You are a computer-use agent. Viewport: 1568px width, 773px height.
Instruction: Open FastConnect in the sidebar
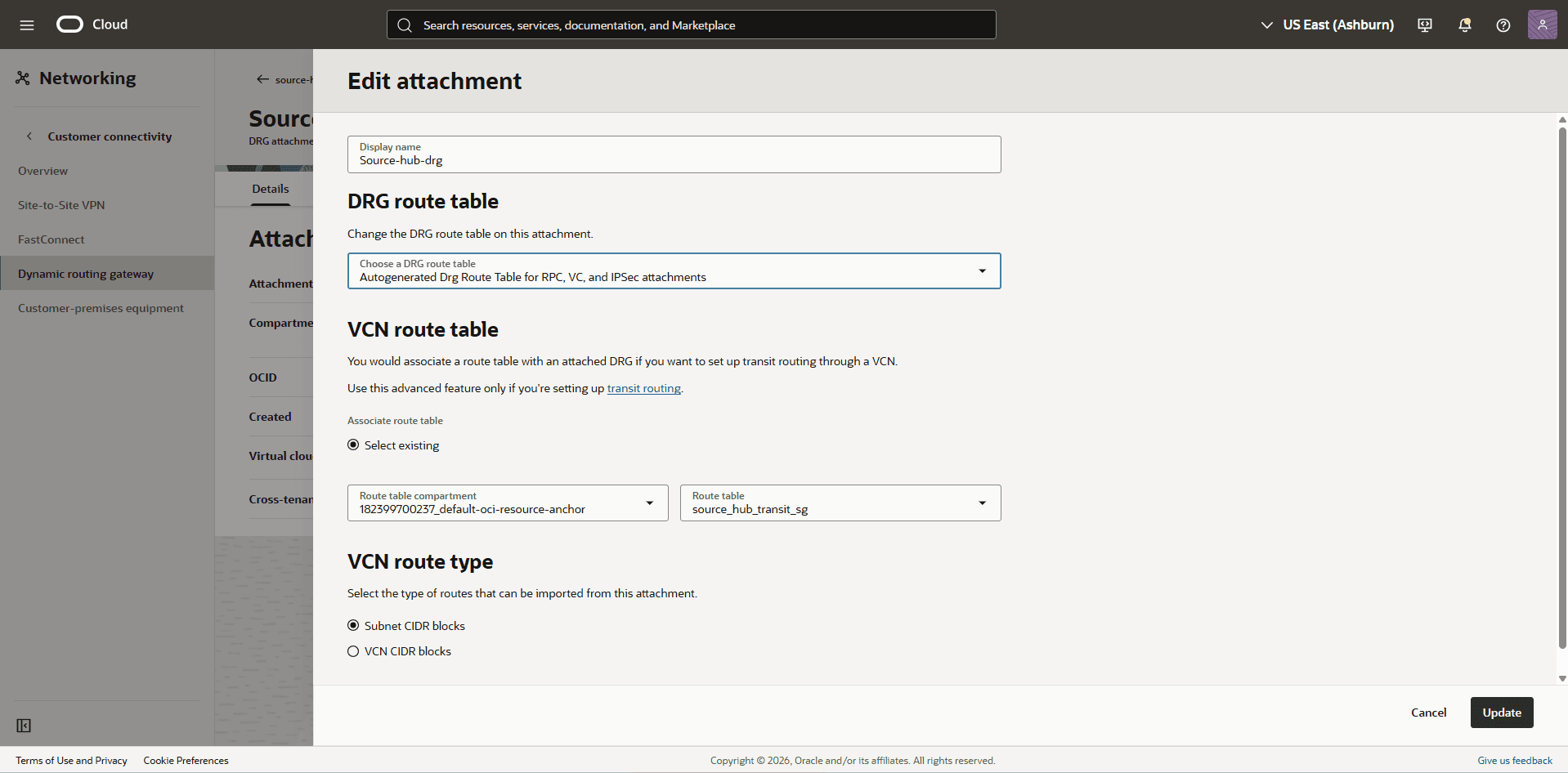(51, 239)
